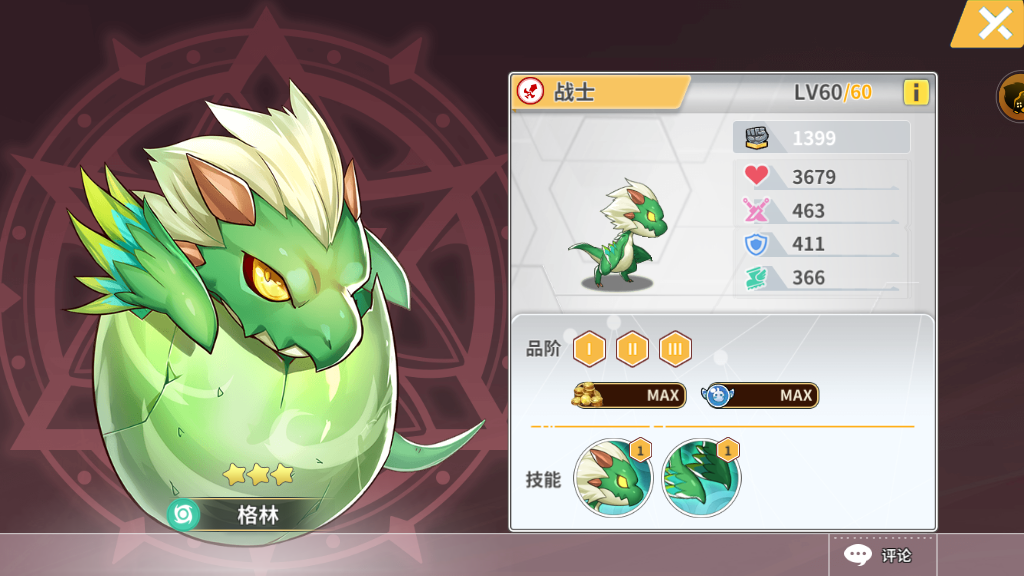Select rank II hexagon badge
The height and width of the screenshot is (576, 1024).
[x=632, y=349]
